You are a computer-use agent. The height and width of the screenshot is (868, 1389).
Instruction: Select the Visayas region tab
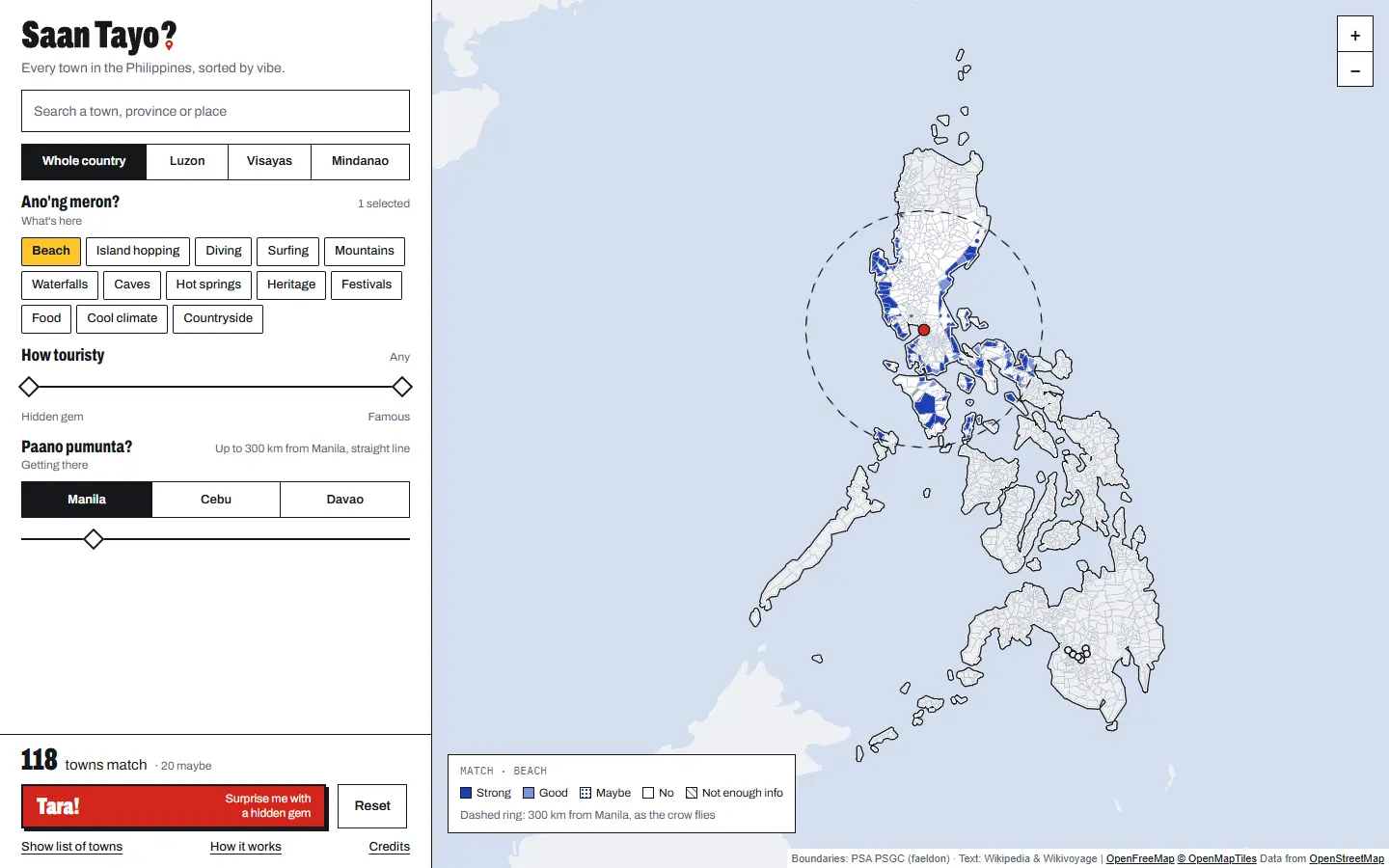tap(269, 161)
